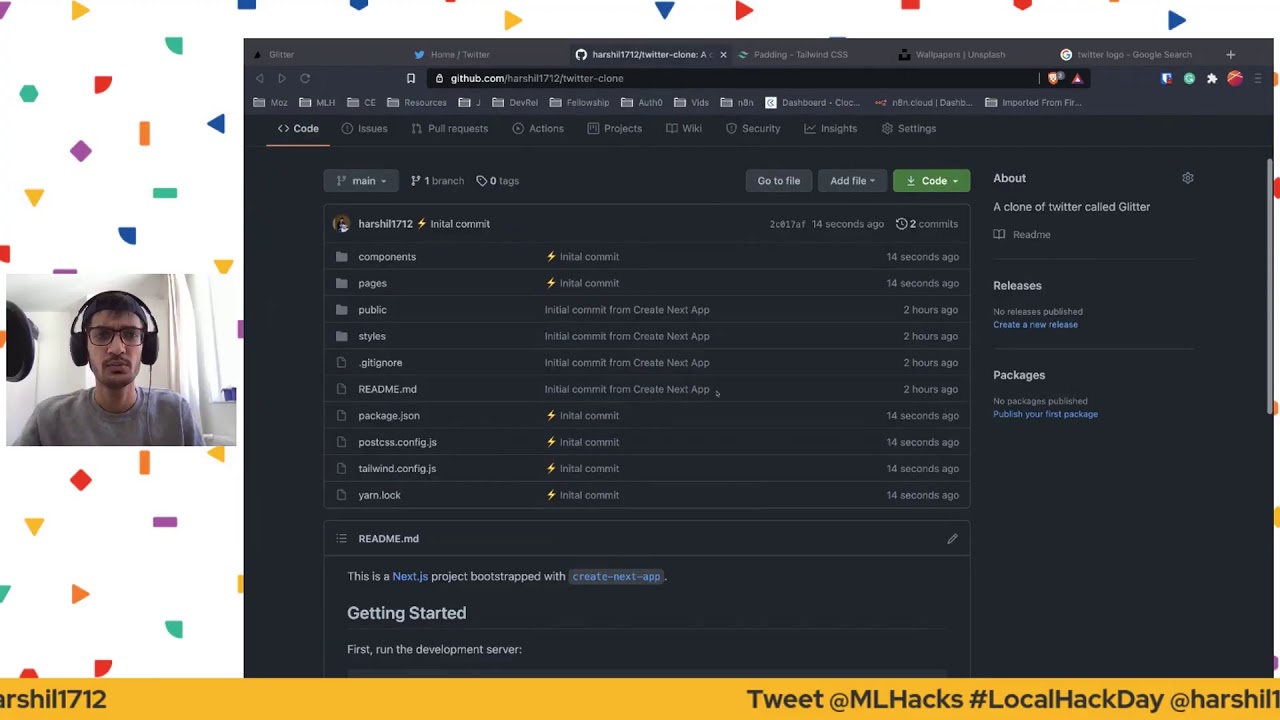Open the README outline list icon
This screenshot has width=1280, height=720.
[x=342, y=539]
